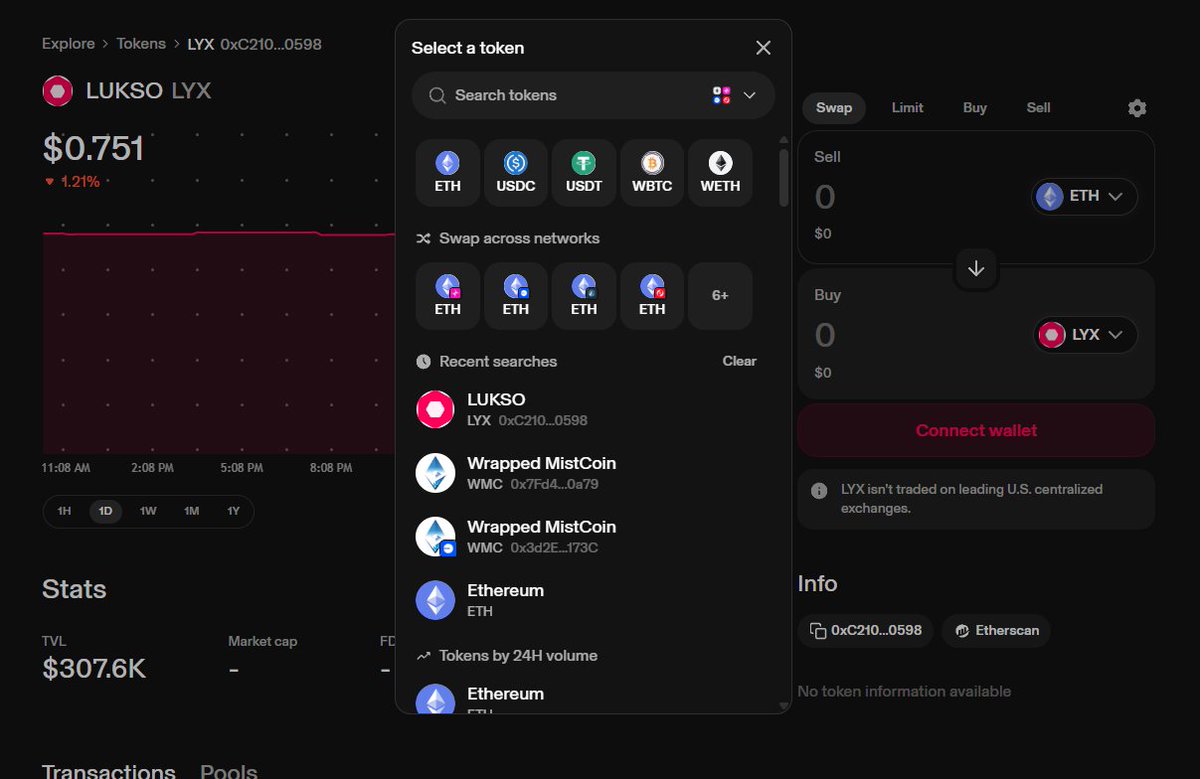Click the token list scrollbar thumb
Viewport: 1200px width, 779px height.
[784, 178]
